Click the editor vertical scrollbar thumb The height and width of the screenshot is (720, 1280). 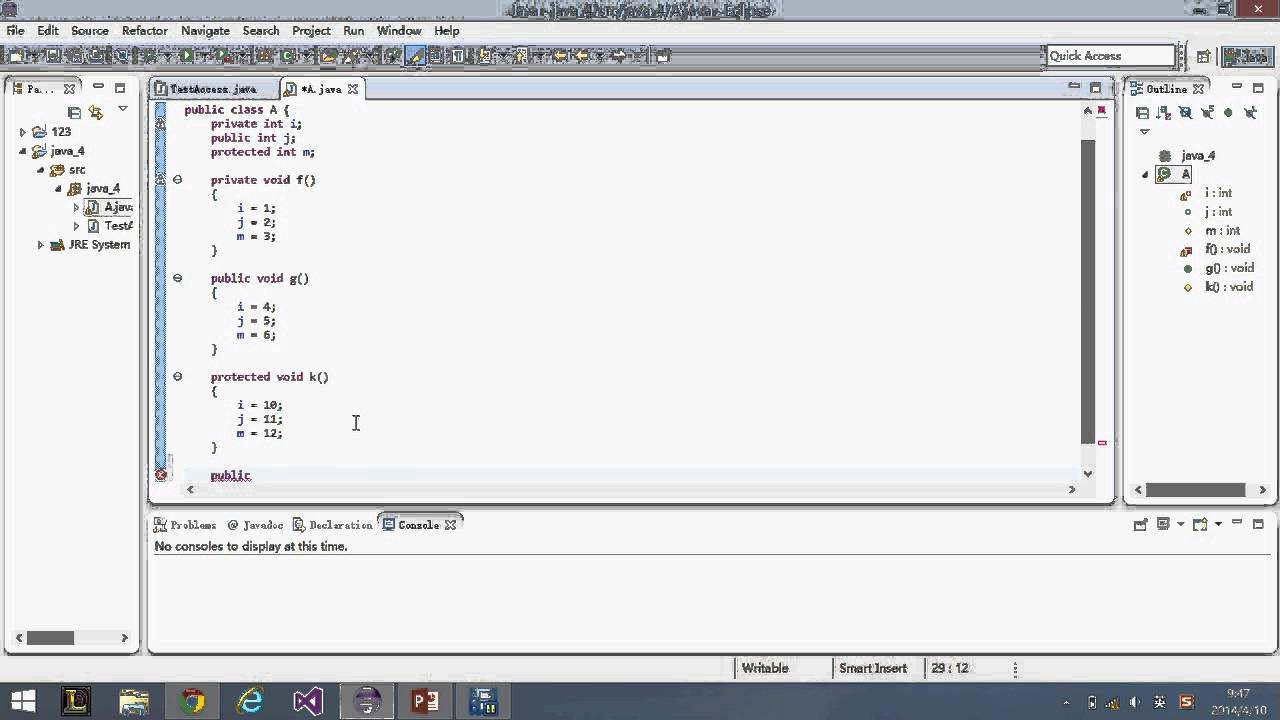click(x=1088, y=291)
